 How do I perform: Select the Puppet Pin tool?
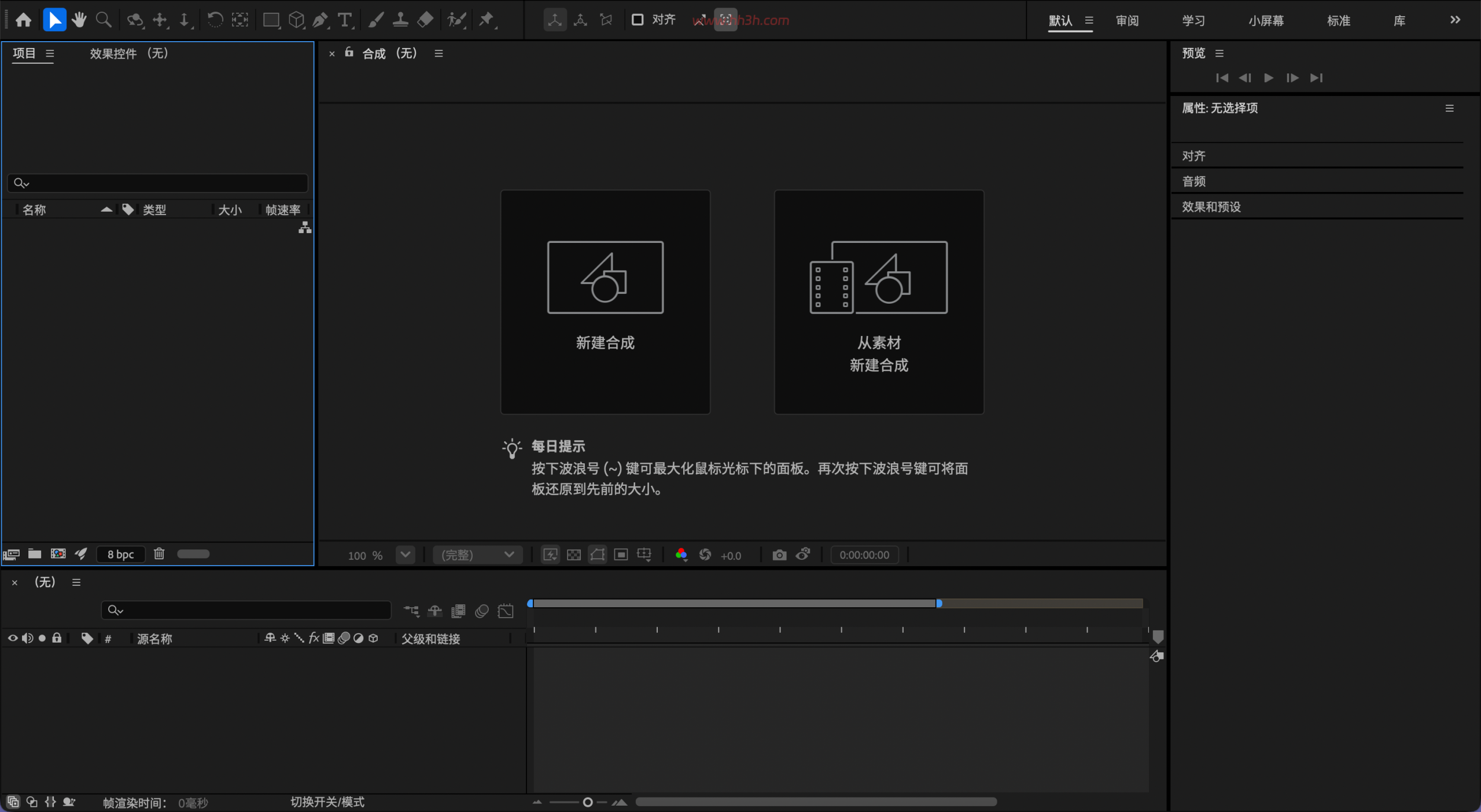click(487, 20)
